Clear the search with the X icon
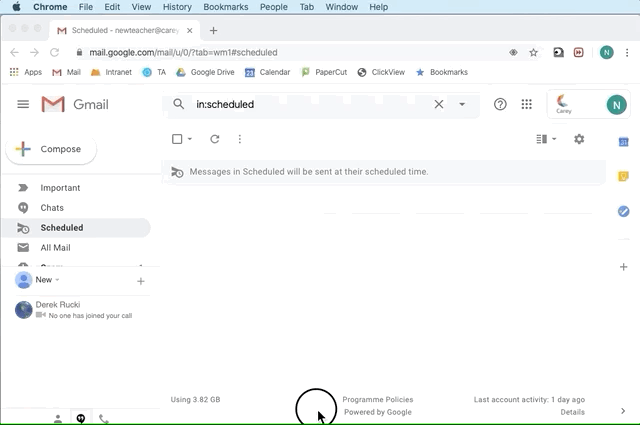The image size is (640, 425). [439, 105]
